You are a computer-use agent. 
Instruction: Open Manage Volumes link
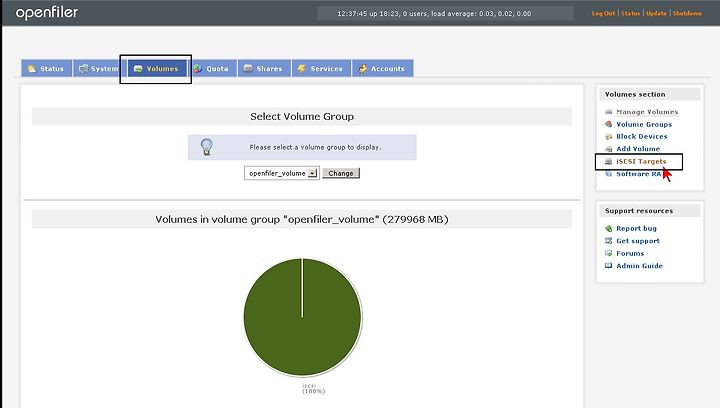(x=647, y=112)
